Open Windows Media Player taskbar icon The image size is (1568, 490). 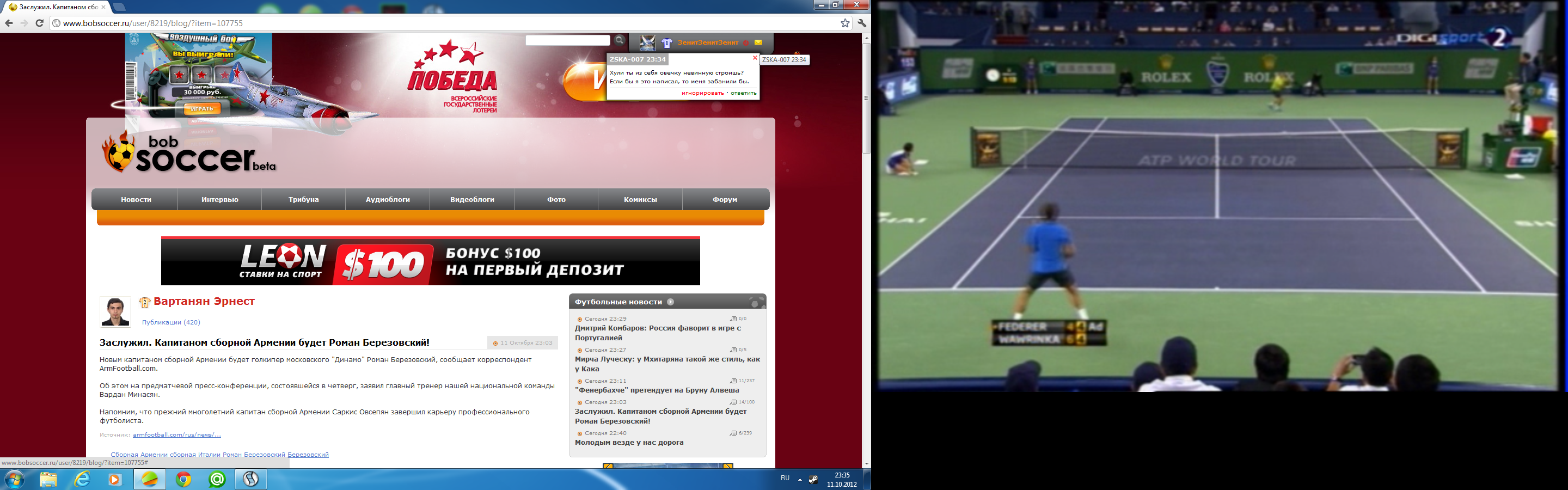point(115,480)
